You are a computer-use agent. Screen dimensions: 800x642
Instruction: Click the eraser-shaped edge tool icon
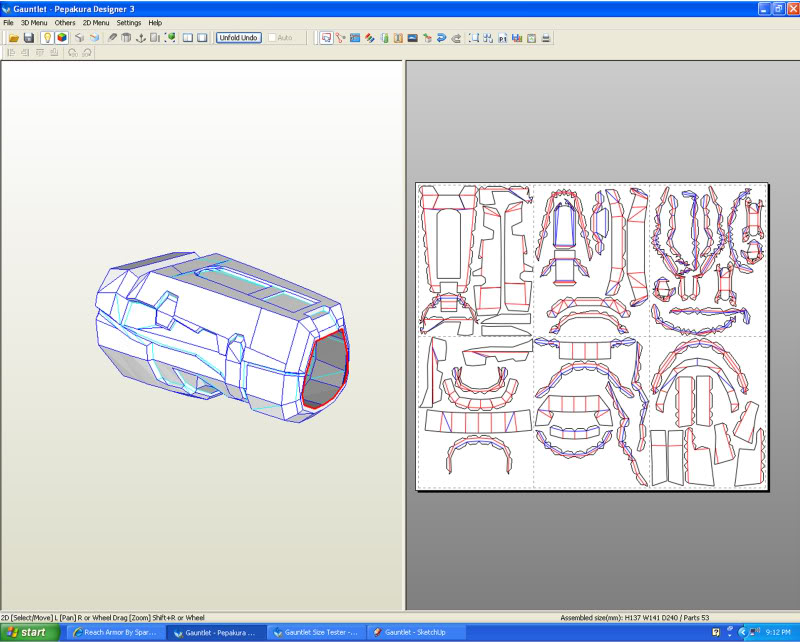pyautogui.click(x=112, y=38)
